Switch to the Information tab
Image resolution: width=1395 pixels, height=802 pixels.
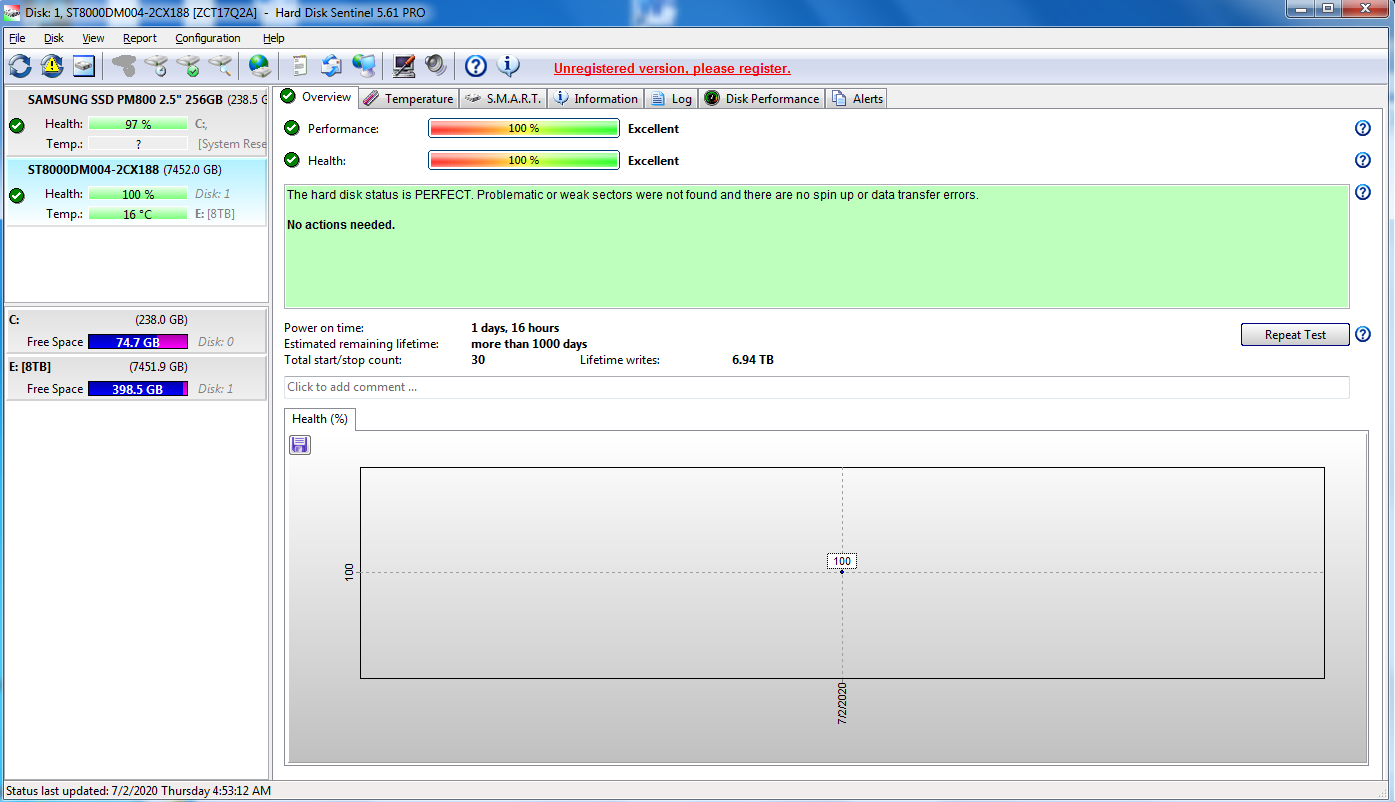point(596,98)
